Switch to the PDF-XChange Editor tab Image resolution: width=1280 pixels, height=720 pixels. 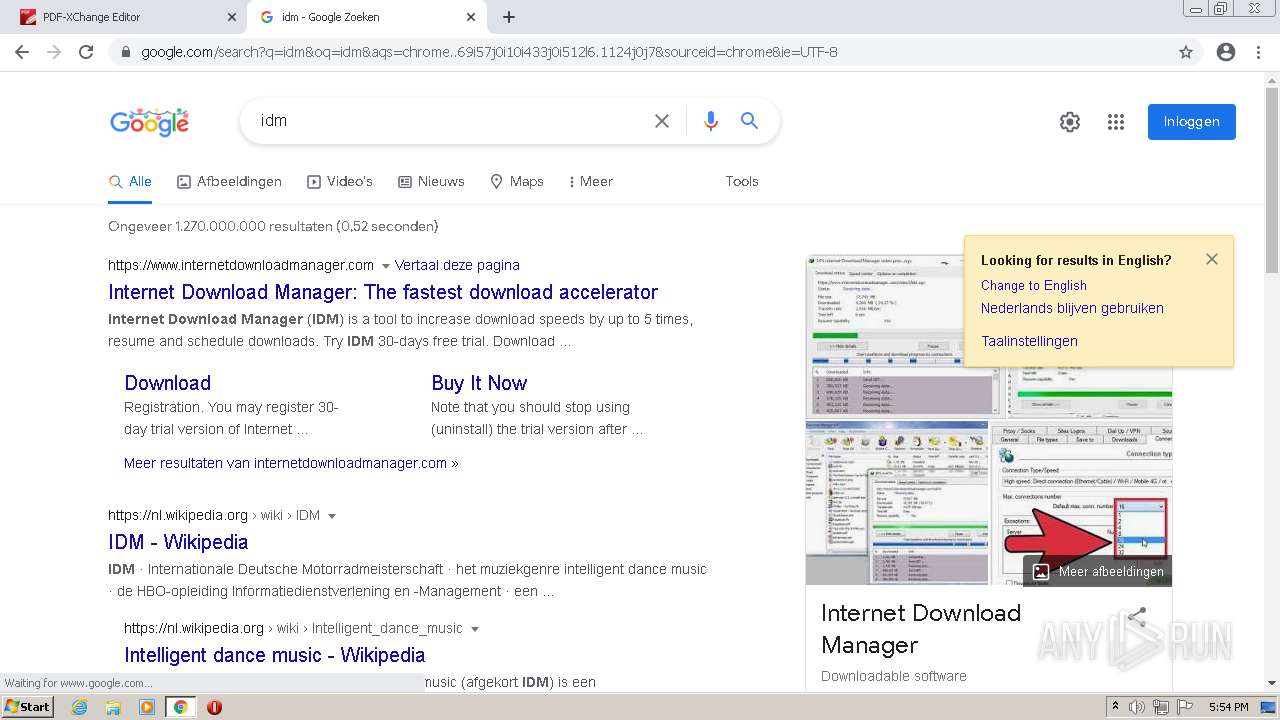[x=126, y=17]
